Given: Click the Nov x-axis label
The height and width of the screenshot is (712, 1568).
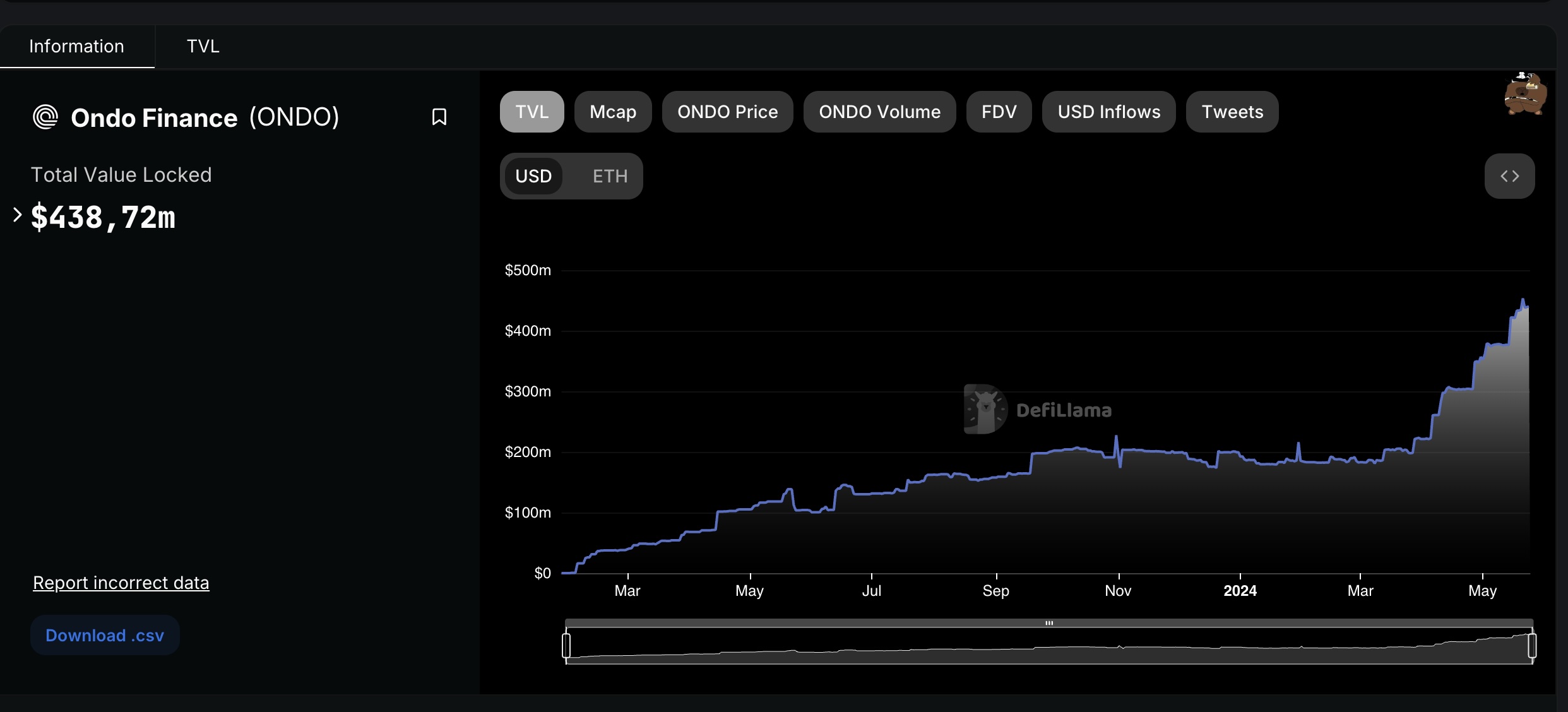Looking at the screenshot, I should pos(1118,591).
